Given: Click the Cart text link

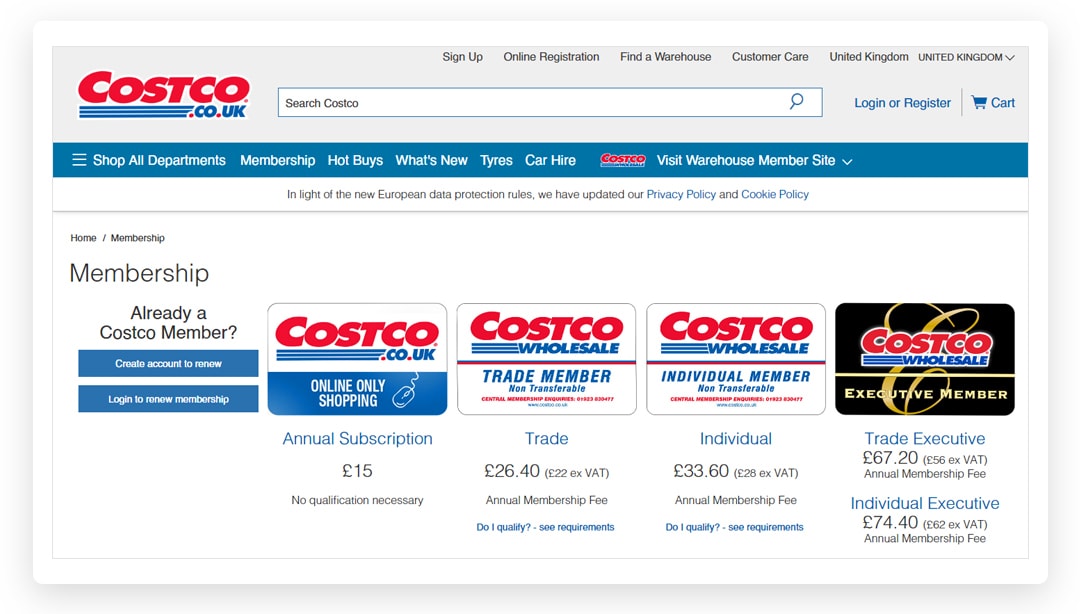Looking at the screenshot, I should pyautogui.click(x=1002, y=103).
